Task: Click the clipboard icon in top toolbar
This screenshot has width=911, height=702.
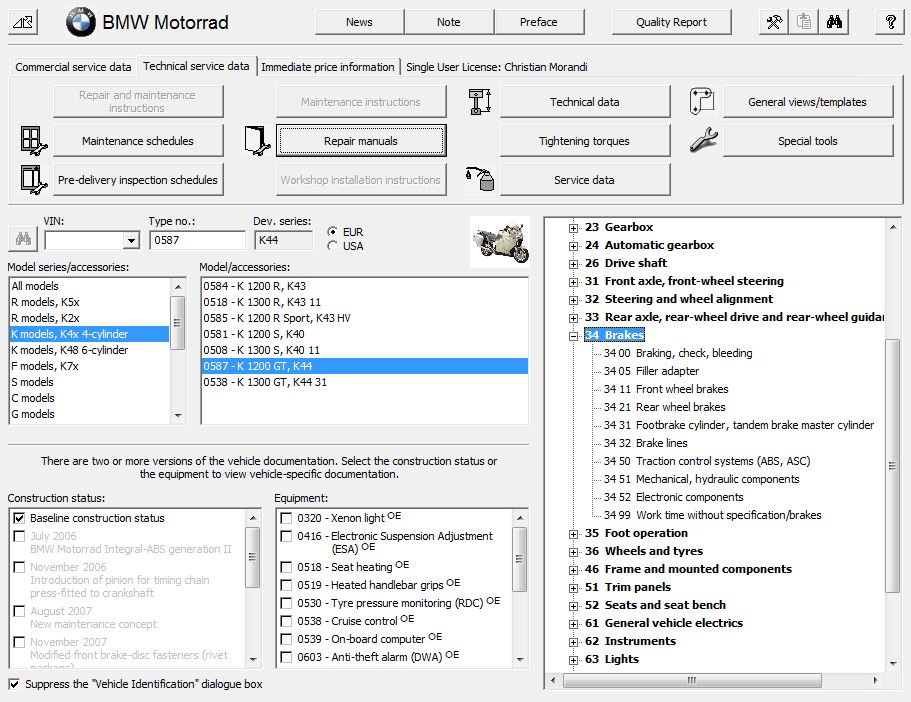Action: [804, 22]
